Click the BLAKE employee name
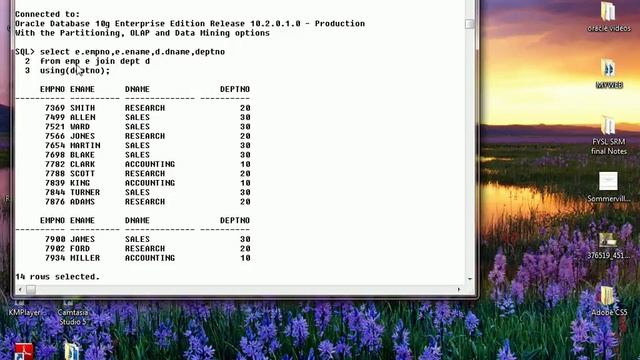 pos(82,155)
